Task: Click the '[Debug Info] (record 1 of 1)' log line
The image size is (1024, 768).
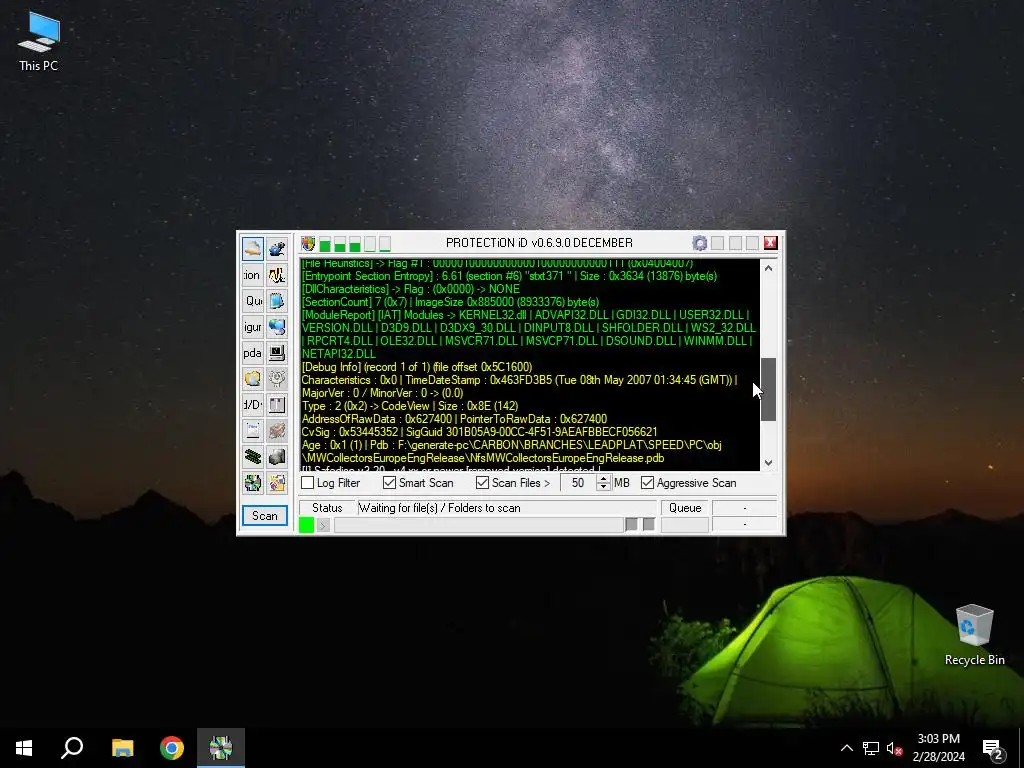Action: [417, 367]
